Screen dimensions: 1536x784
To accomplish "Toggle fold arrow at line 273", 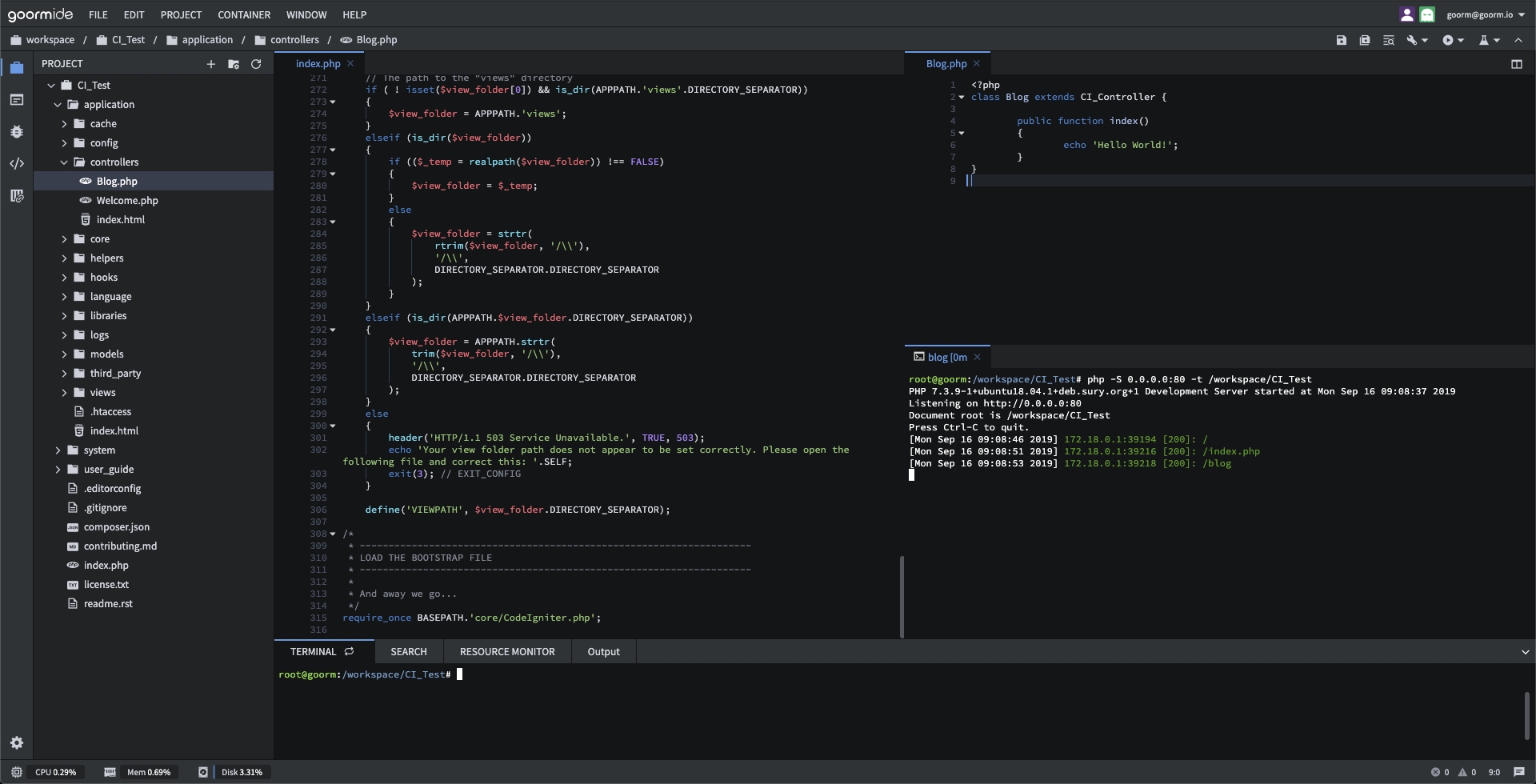I will (333, 102).
